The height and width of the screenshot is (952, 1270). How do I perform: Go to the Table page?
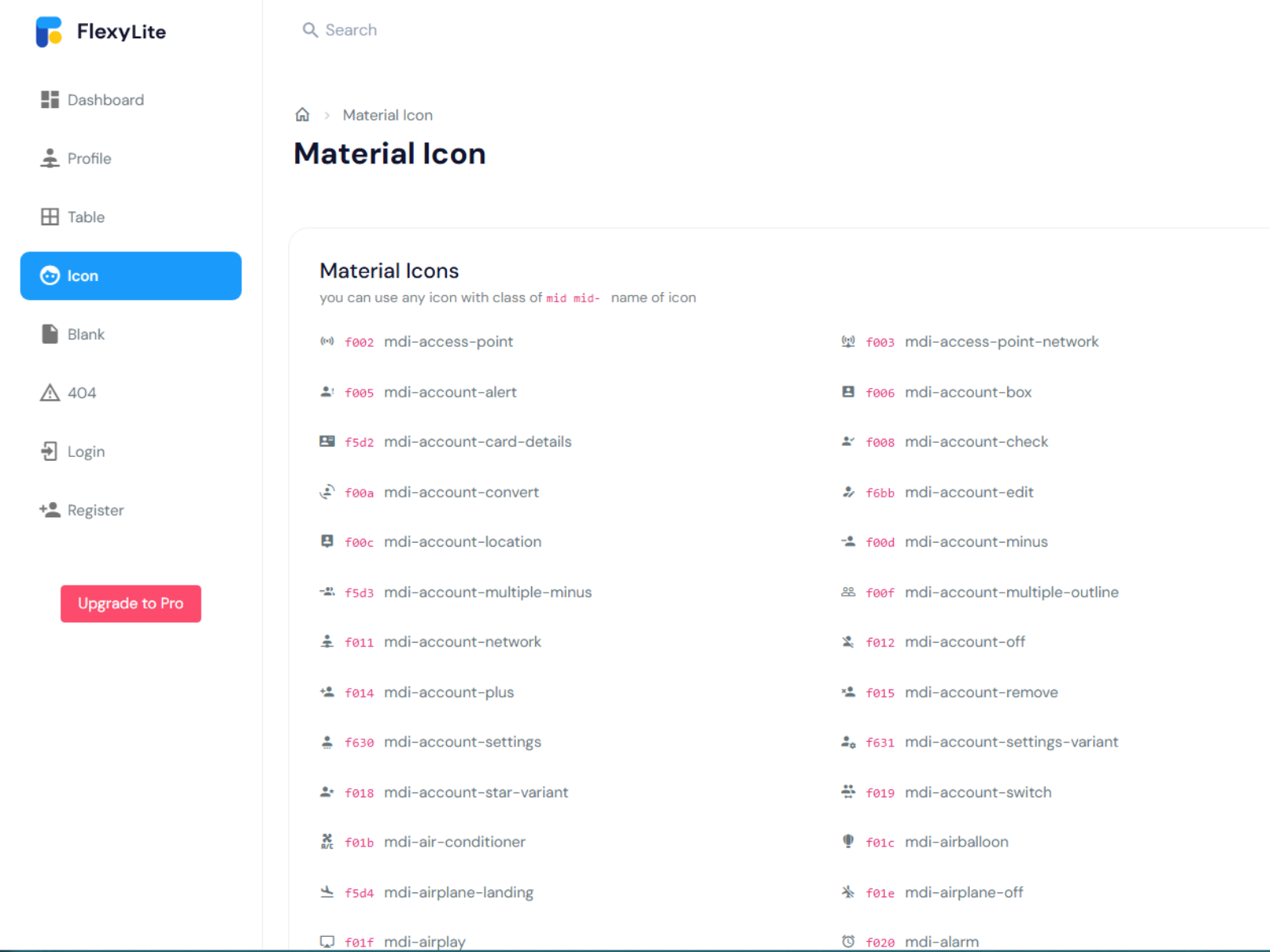coord(131,217)
